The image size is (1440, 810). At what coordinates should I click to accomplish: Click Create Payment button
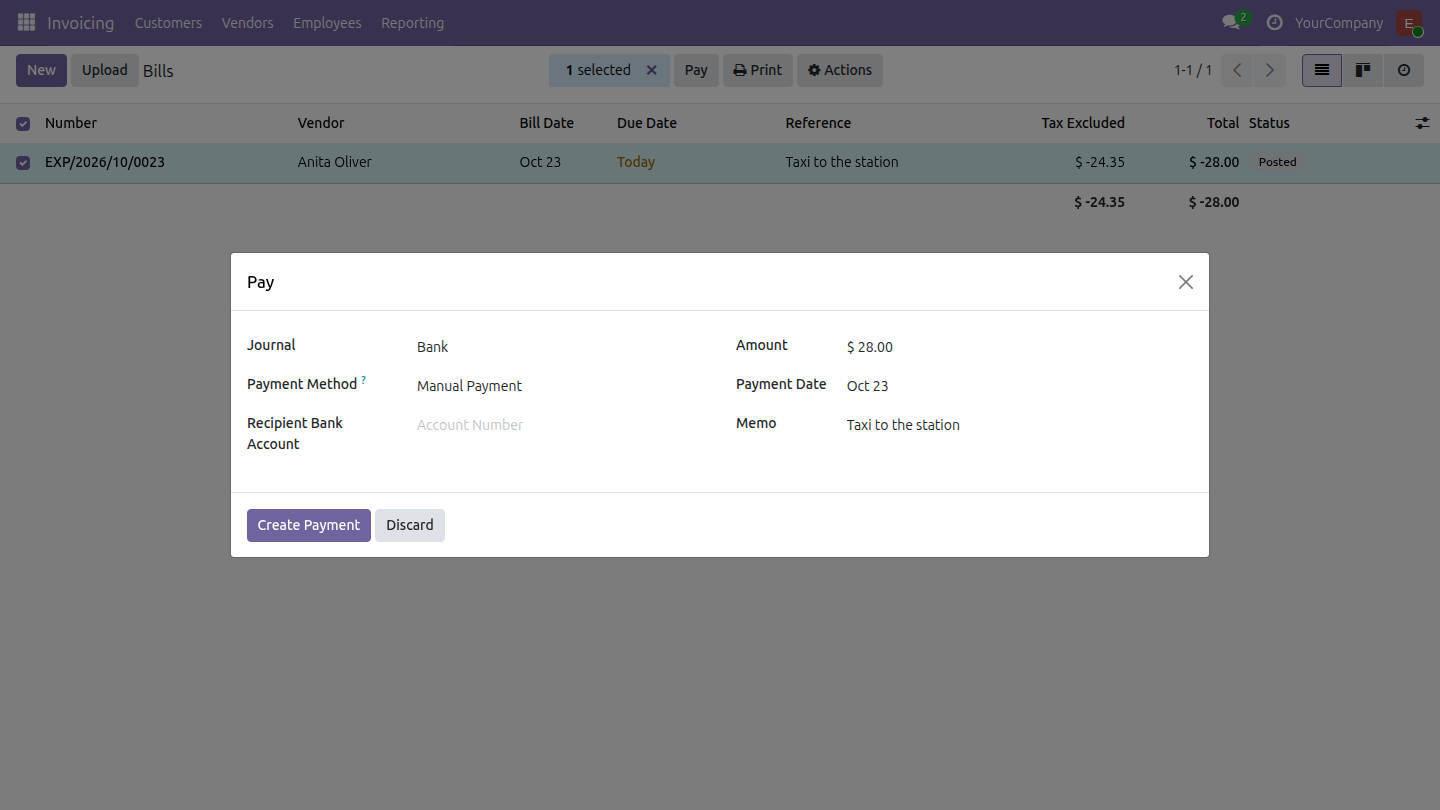click(x=309, y=525)
